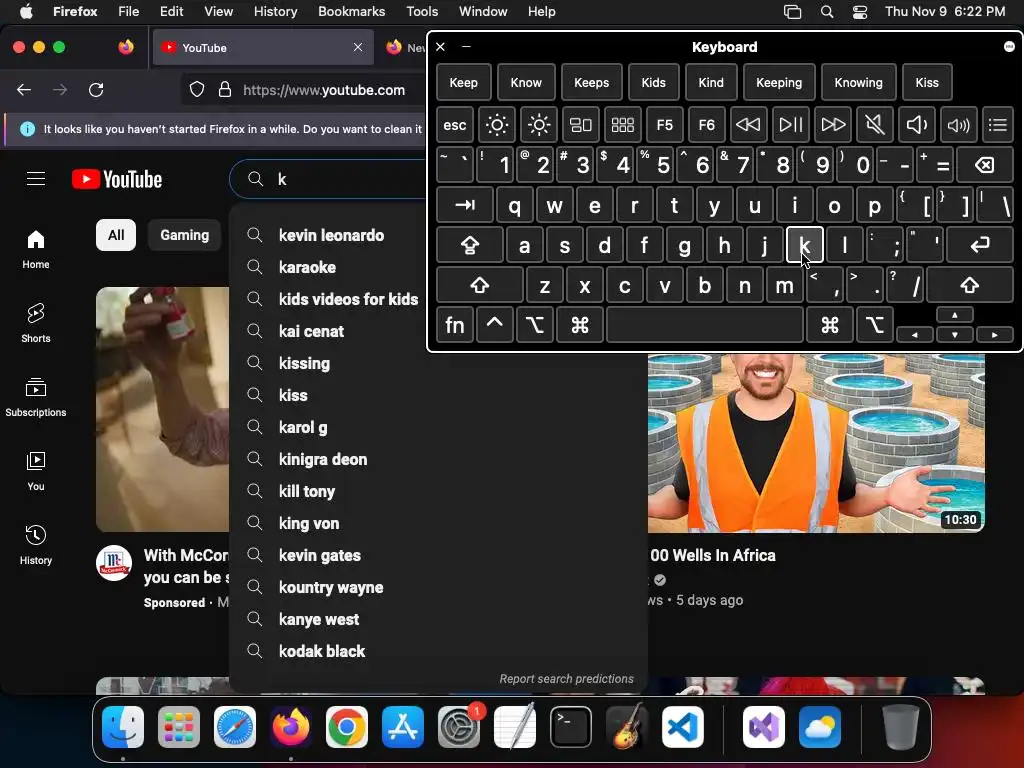The image size is (1024, 768).
Task: Click the up arrow key
Action: tap(955, 315)
